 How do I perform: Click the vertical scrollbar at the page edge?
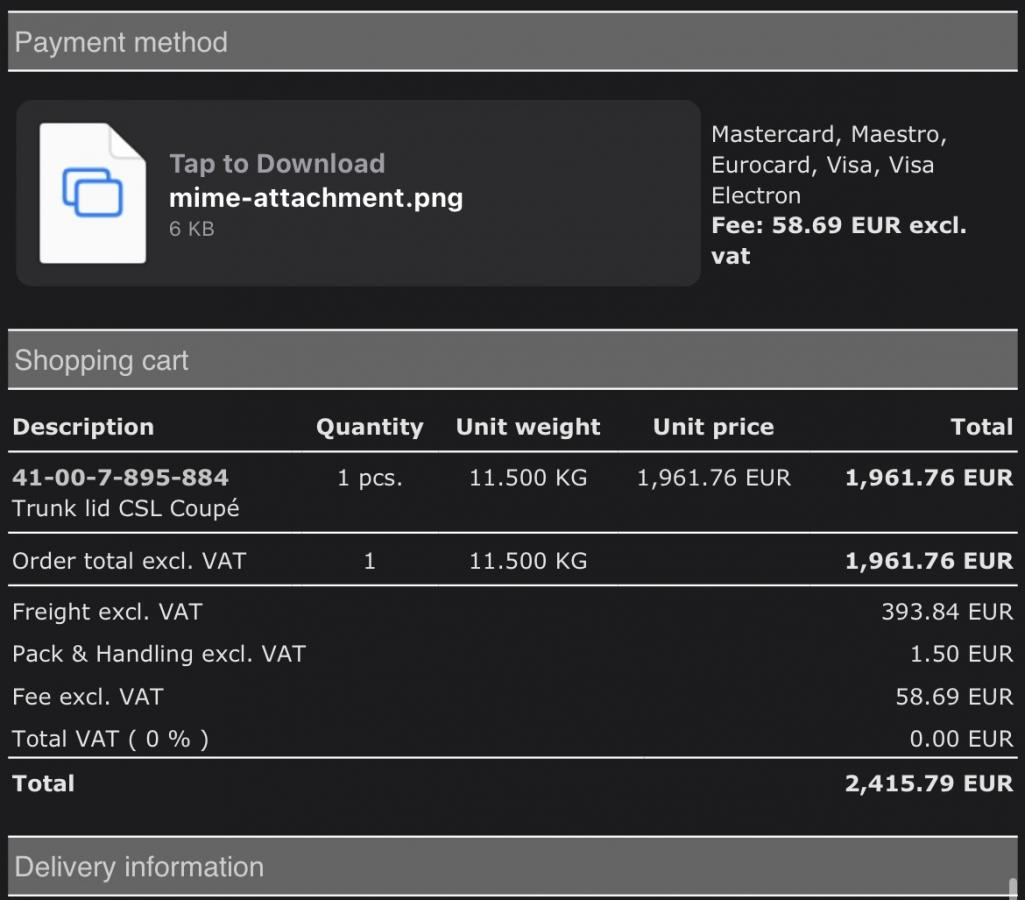click(x=1013, y=888)
